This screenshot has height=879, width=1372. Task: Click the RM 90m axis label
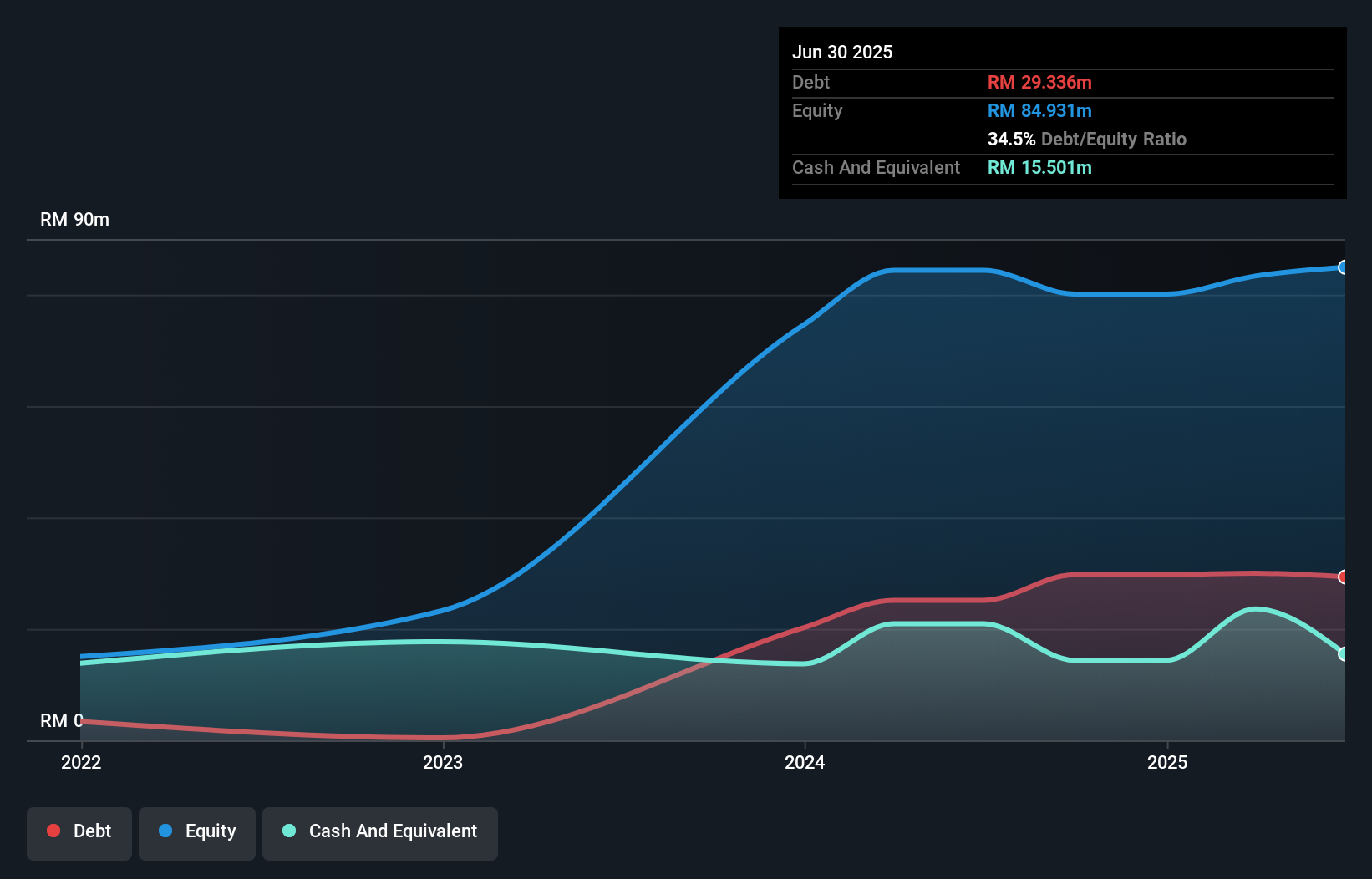[74, 219]
